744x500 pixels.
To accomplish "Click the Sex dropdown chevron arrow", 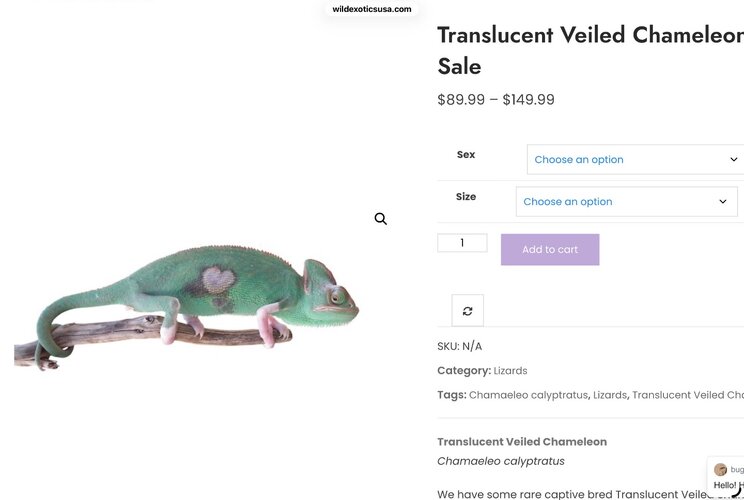I will 734,159.
